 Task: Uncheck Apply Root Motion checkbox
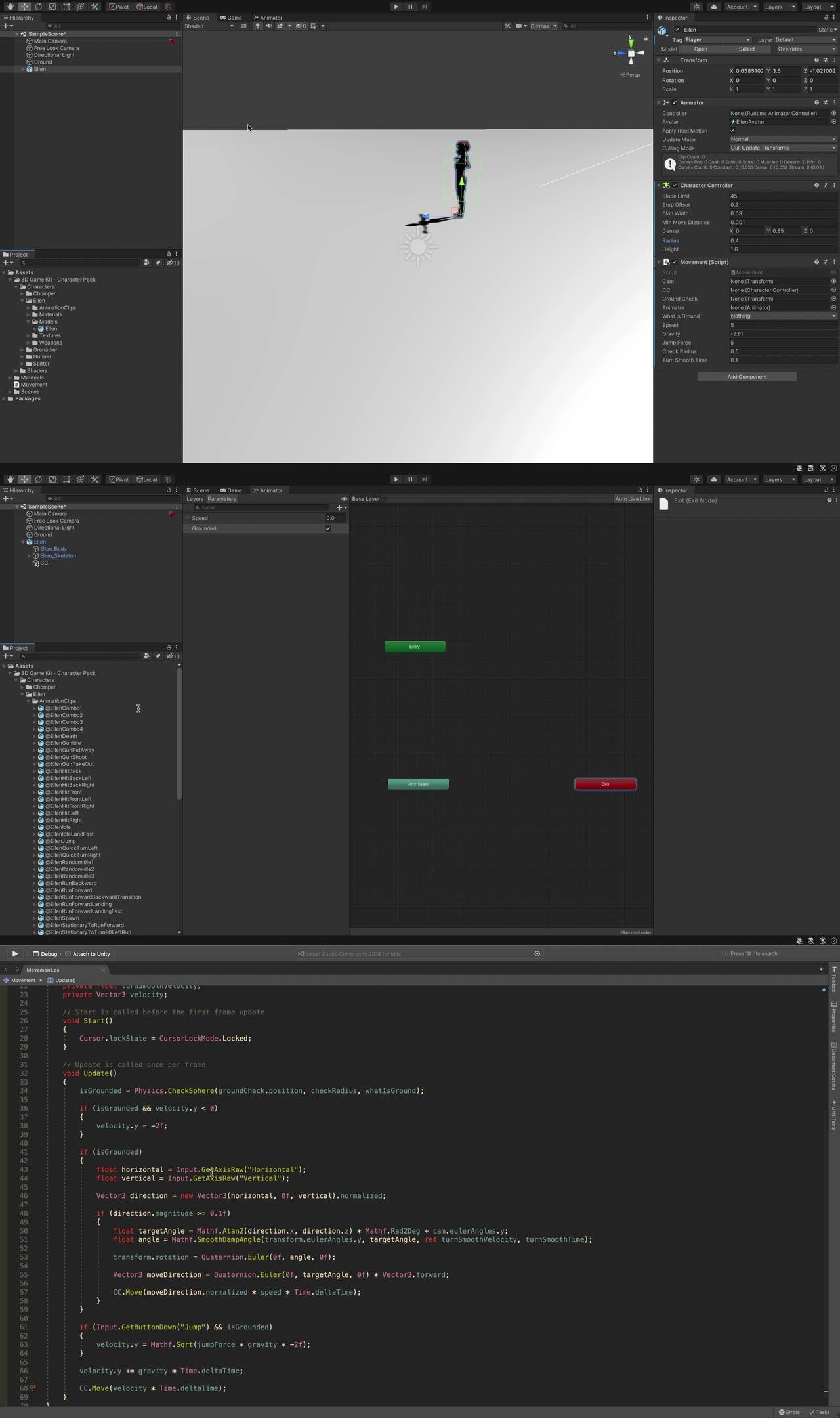[x=732, y=131]
